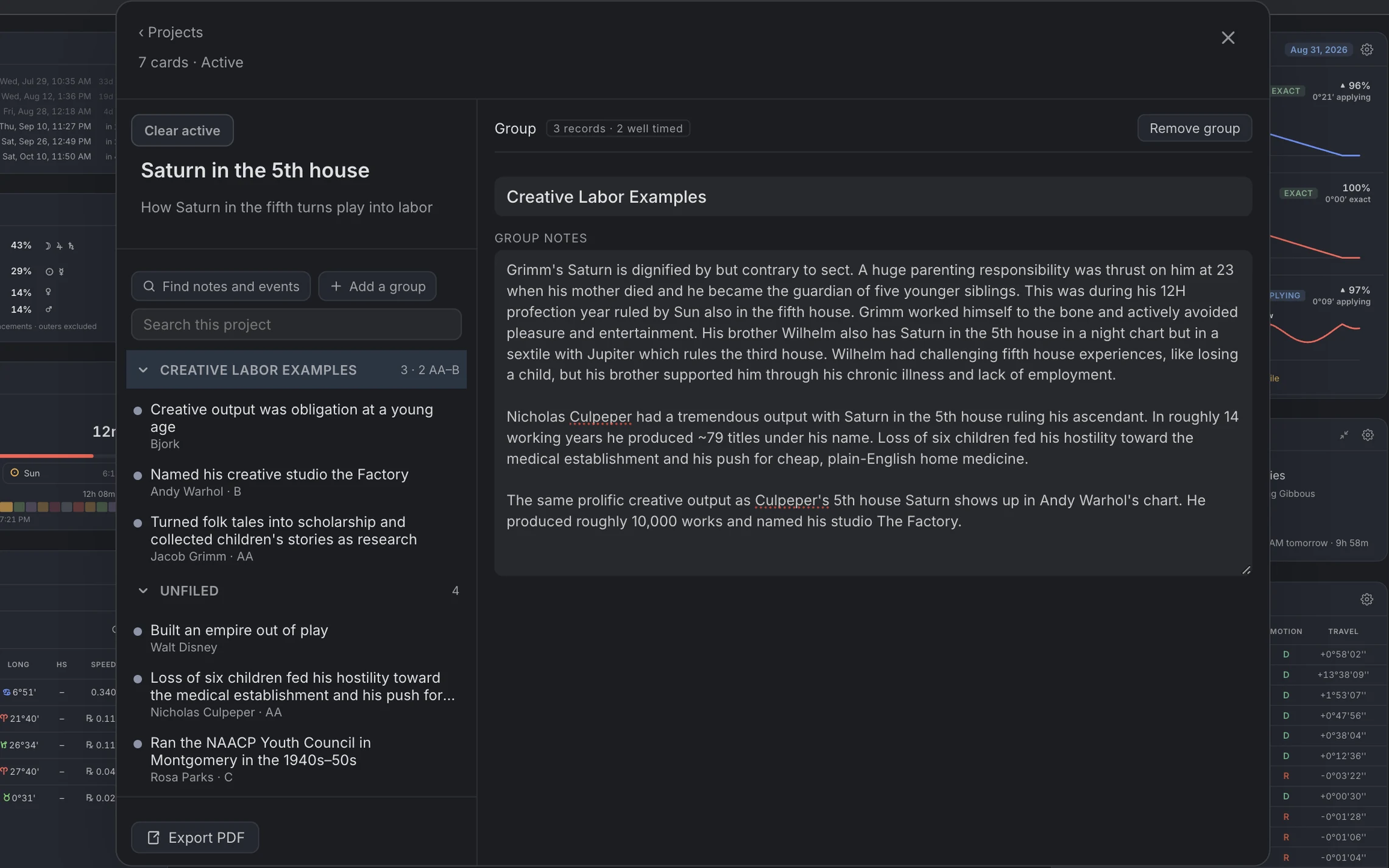Open the Bjork creative output card
1389x868 pixels.
[296, 426]
